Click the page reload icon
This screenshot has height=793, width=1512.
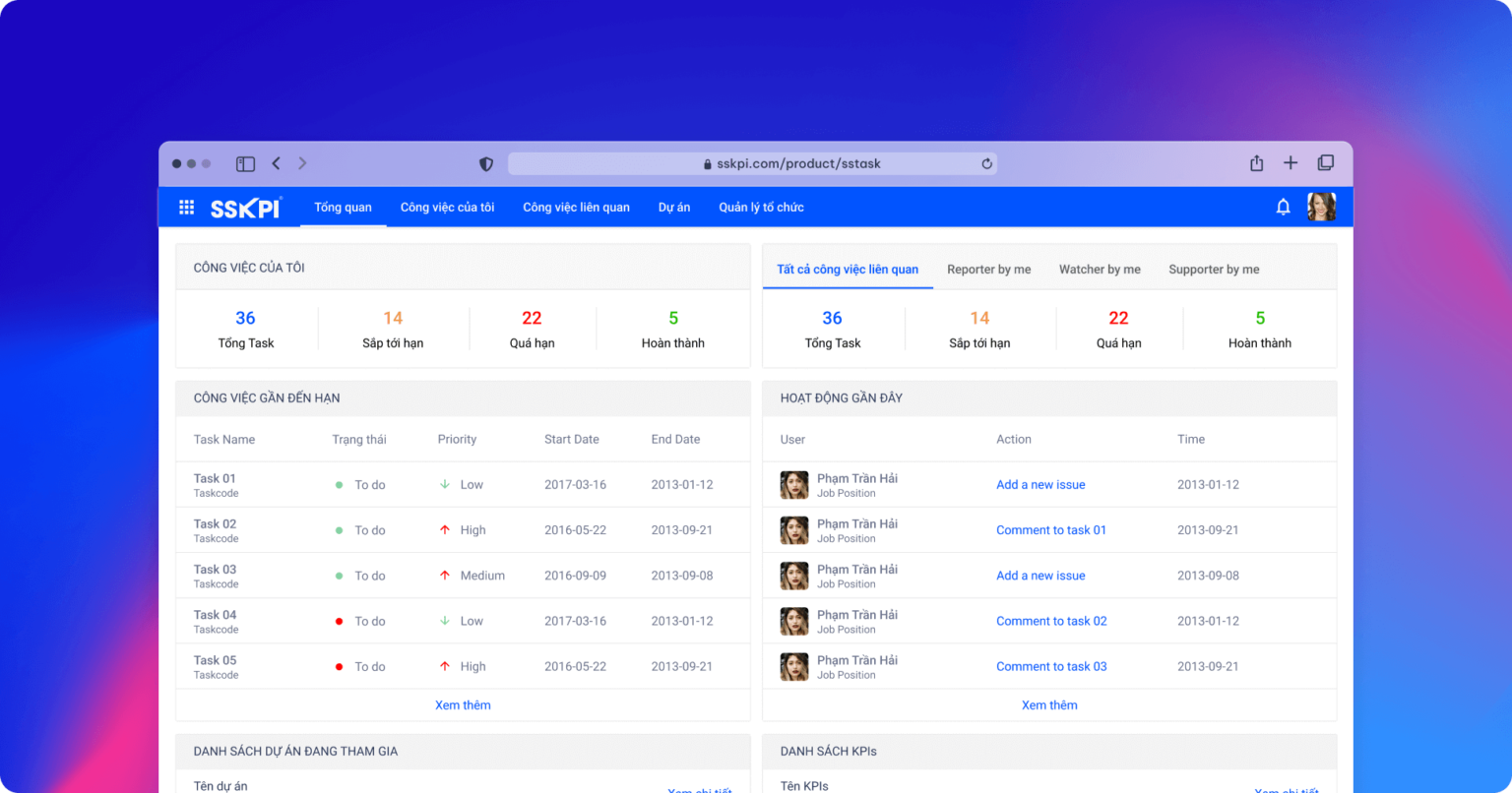985,163
